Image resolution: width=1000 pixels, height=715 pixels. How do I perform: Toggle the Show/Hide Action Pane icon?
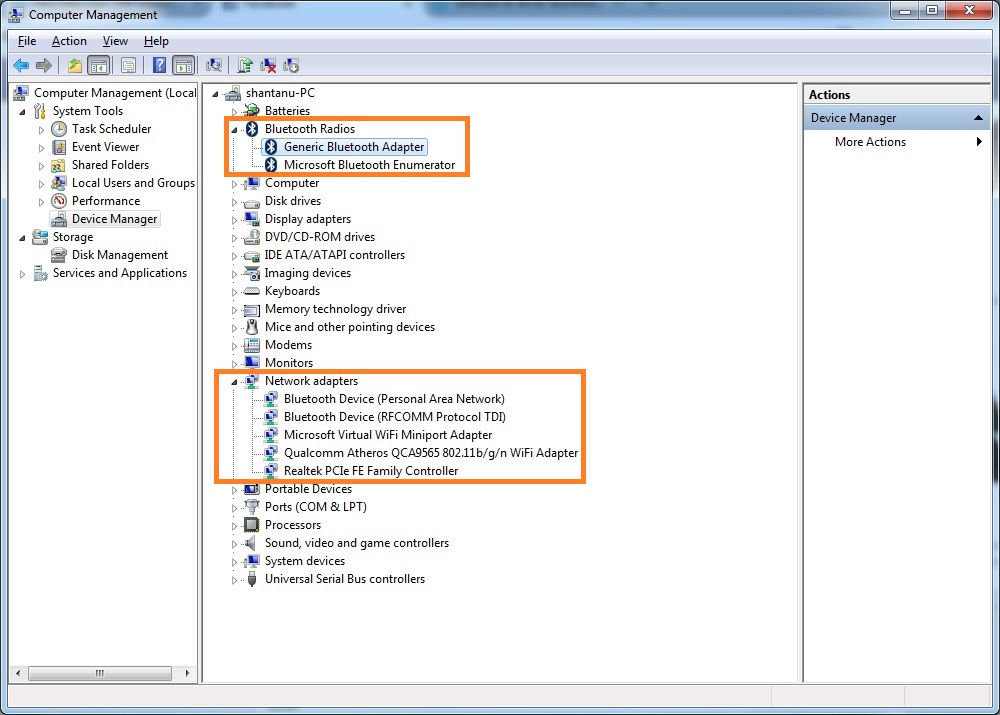tap(184, 65)
